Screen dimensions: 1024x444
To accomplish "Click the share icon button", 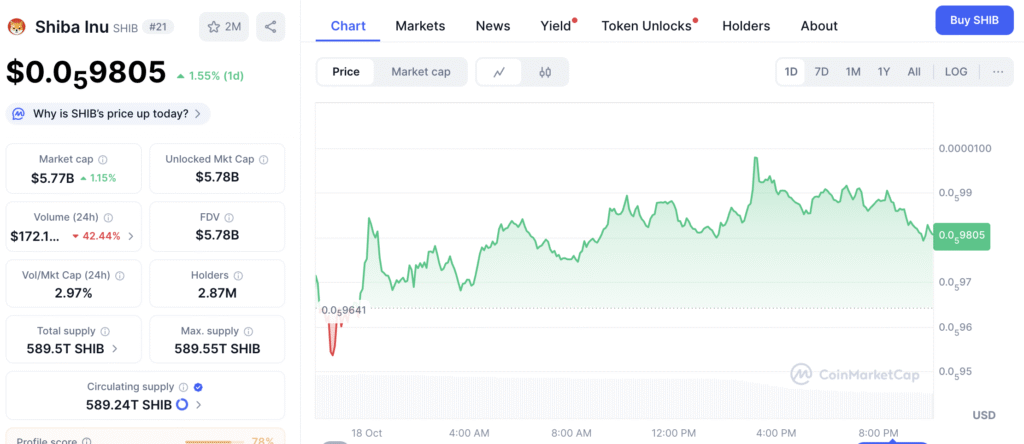I will [x=270, y=27].
